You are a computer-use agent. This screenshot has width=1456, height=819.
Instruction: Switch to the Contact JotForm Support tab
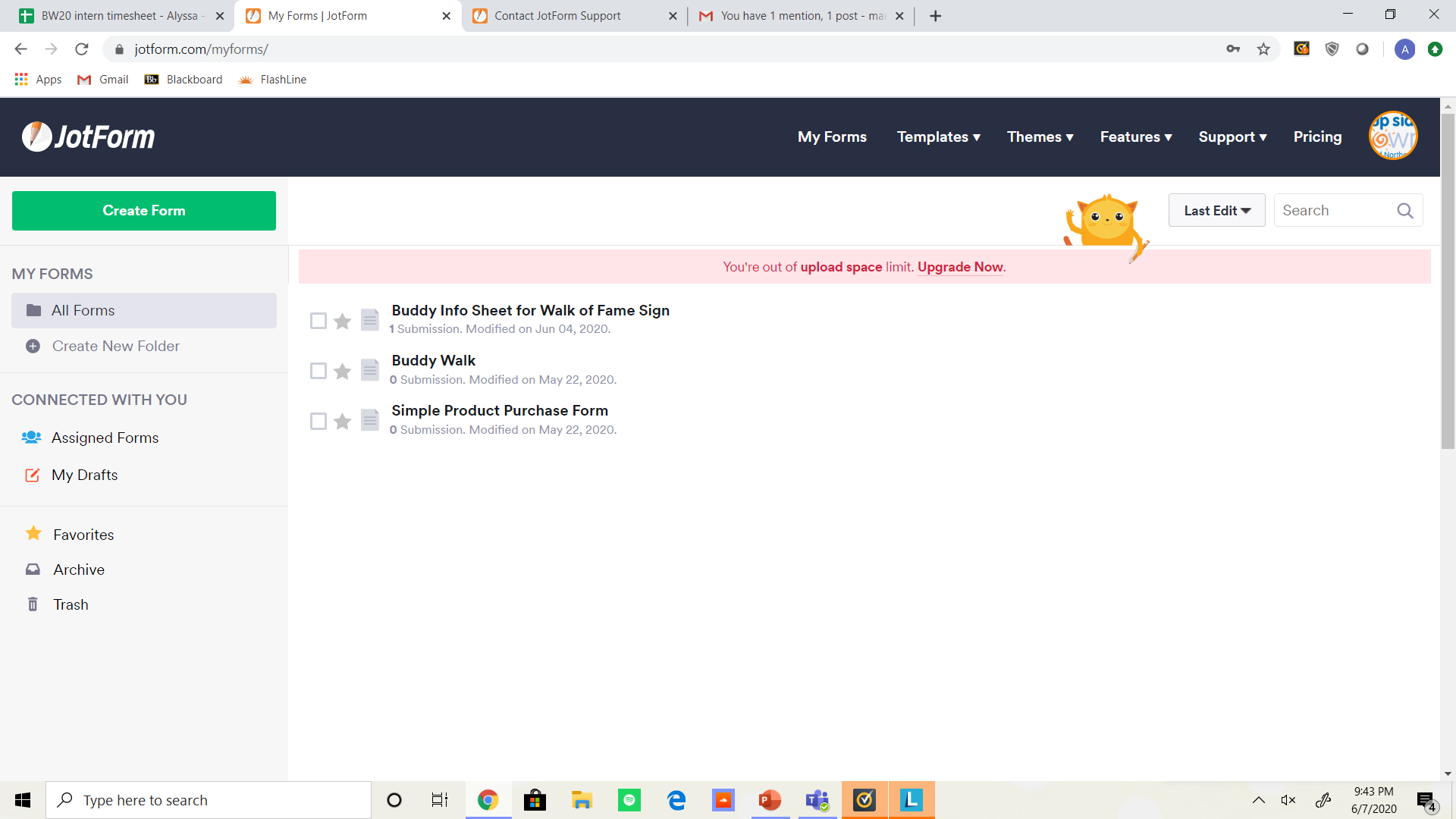click(557, 15)
